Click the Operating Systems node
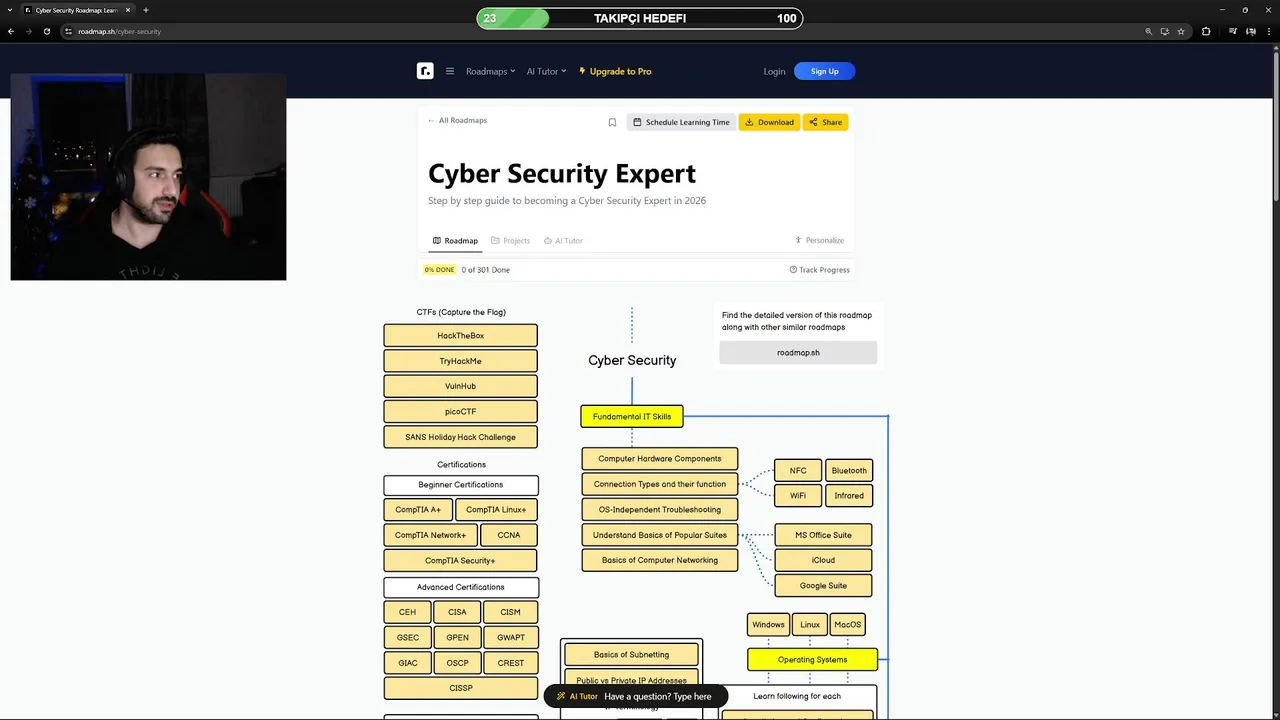Viewport: 1280px width, 720px height. click(812, 659)
